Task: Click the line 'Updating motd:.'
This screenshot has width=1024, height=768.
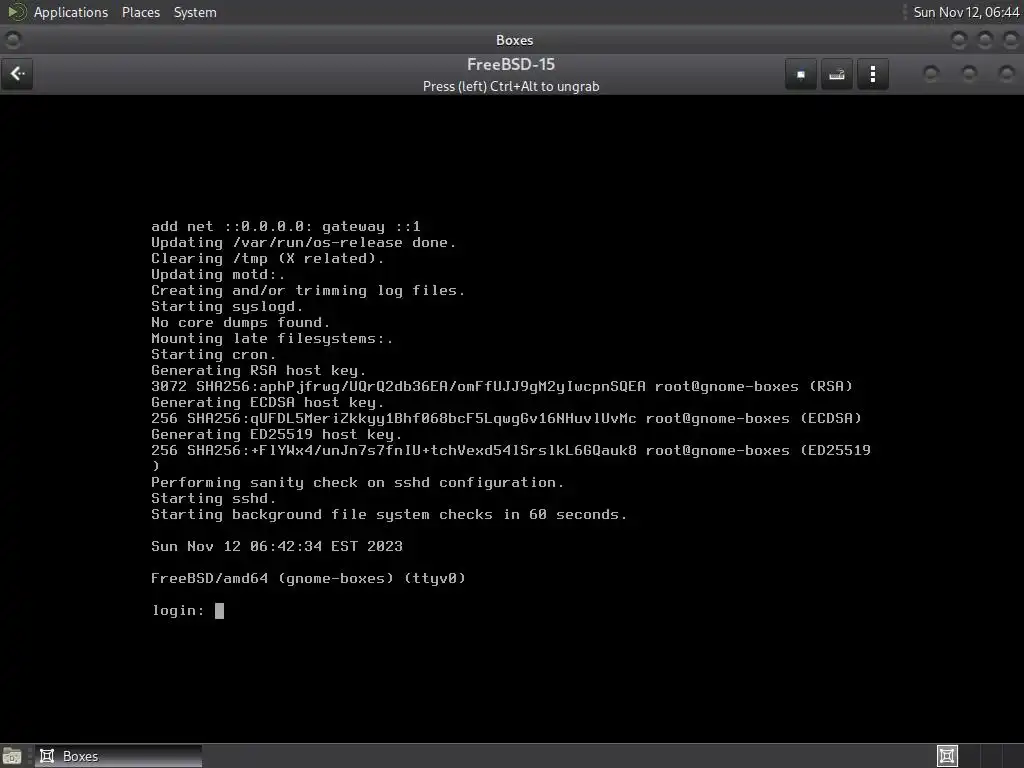Action: point(217,274)
